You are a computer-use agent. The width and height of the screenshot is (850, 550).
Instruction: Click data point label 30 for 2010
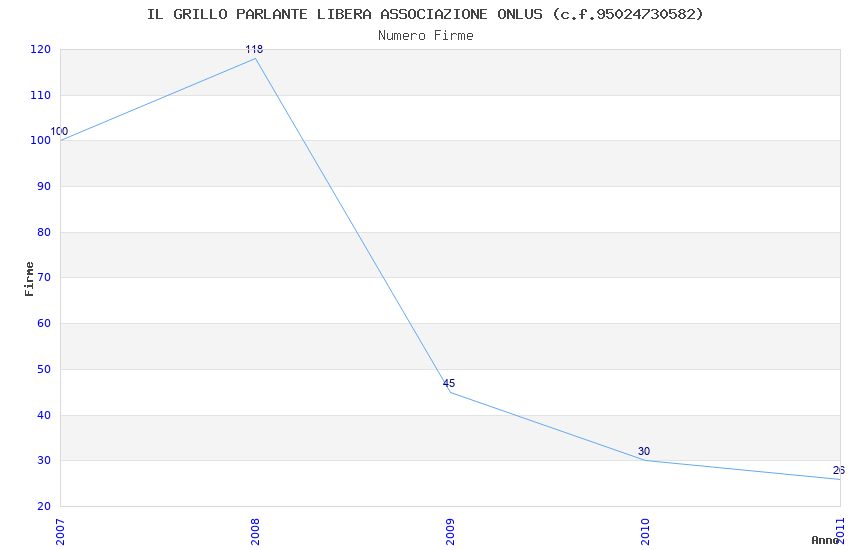tap(644, 451)
